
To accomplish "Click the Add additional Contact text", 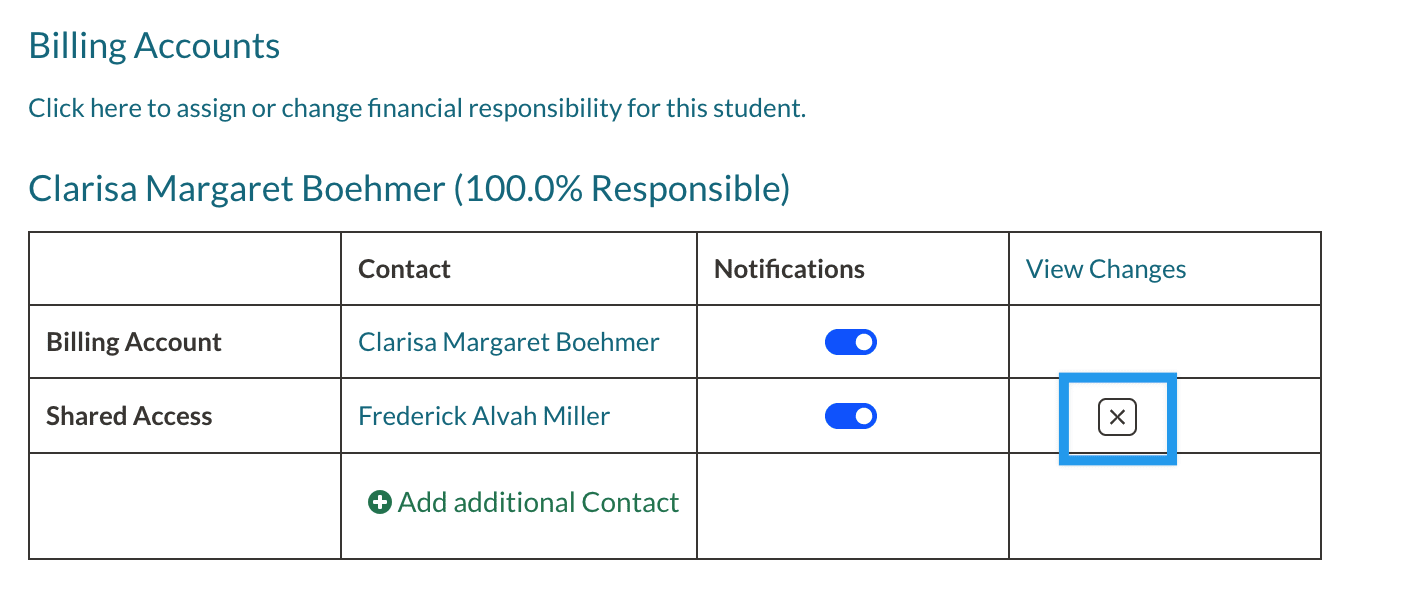I will (538, 502).
